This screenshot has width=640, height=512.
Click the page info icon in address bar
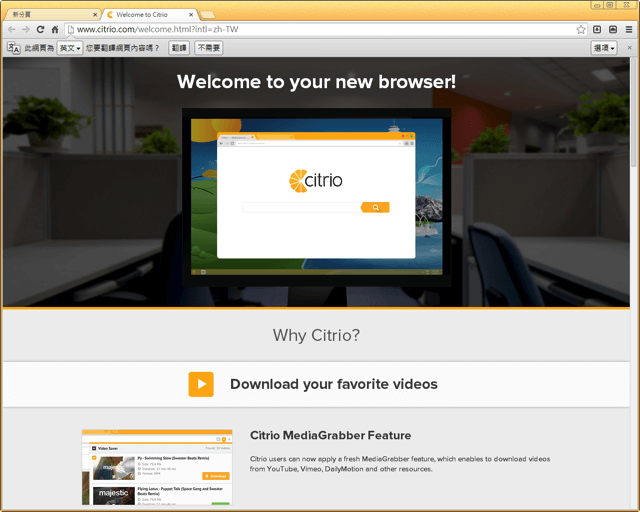coord(71,29)
